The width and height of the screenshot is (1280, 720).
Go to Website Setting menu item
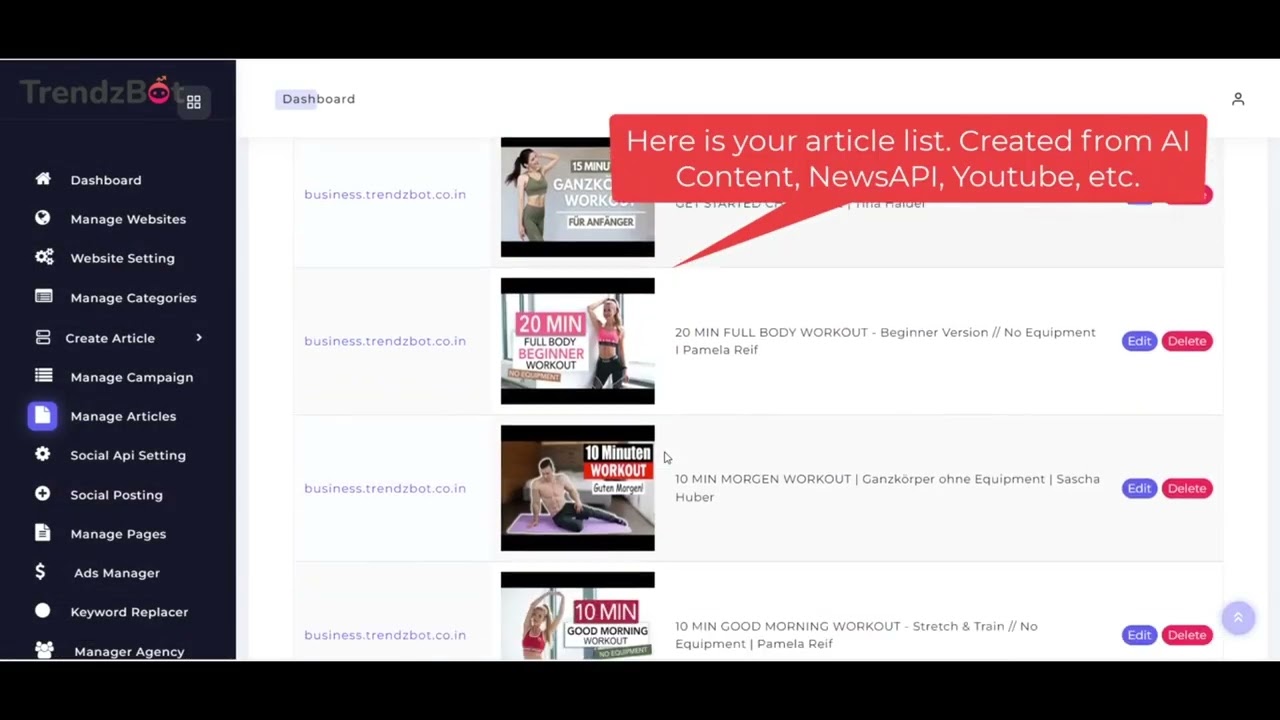(x=122, y=258)
